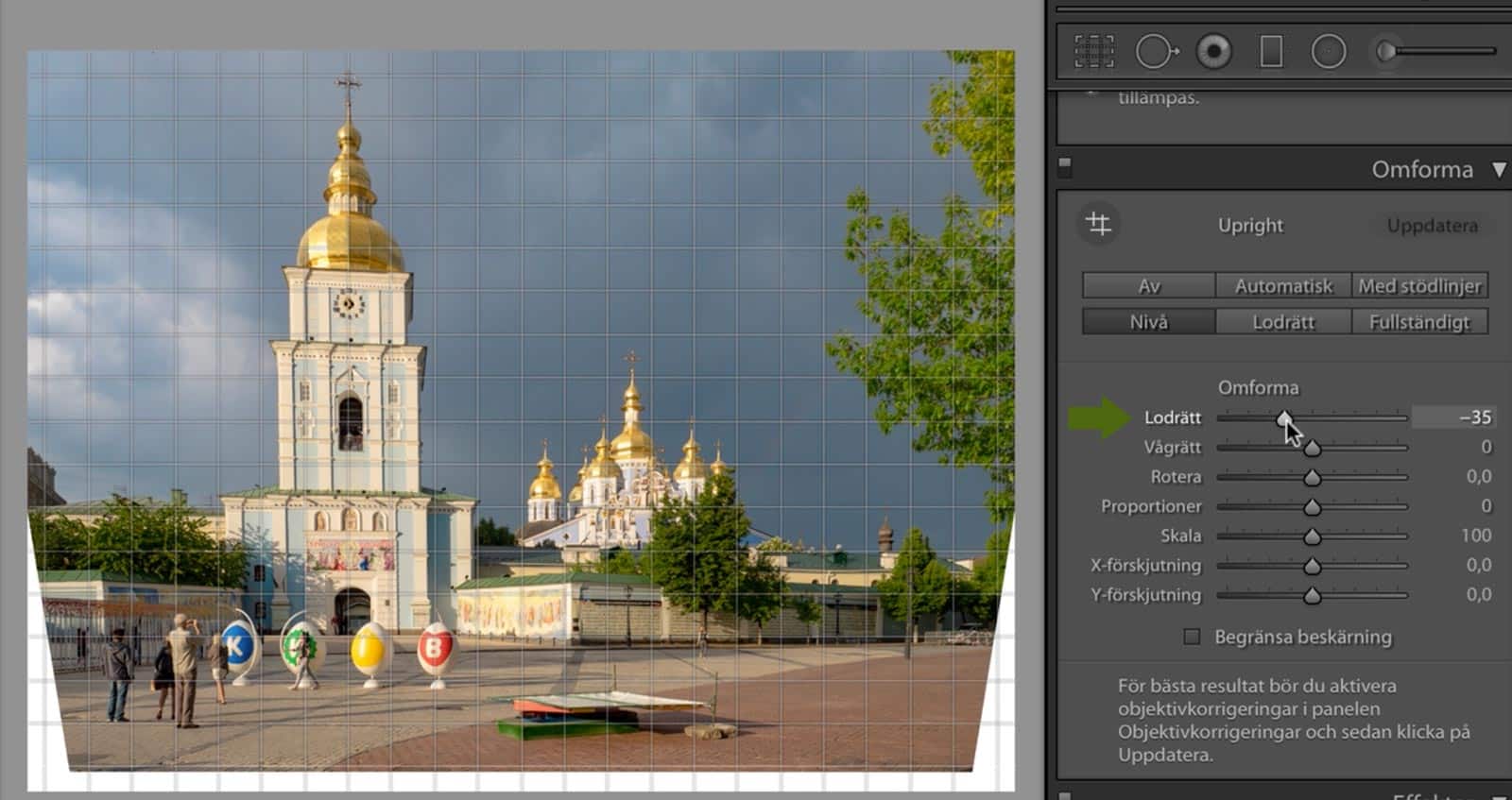1512x800 pixels.
Task: Pick the Radial Filter tool
Action: tap(1328, 51)
